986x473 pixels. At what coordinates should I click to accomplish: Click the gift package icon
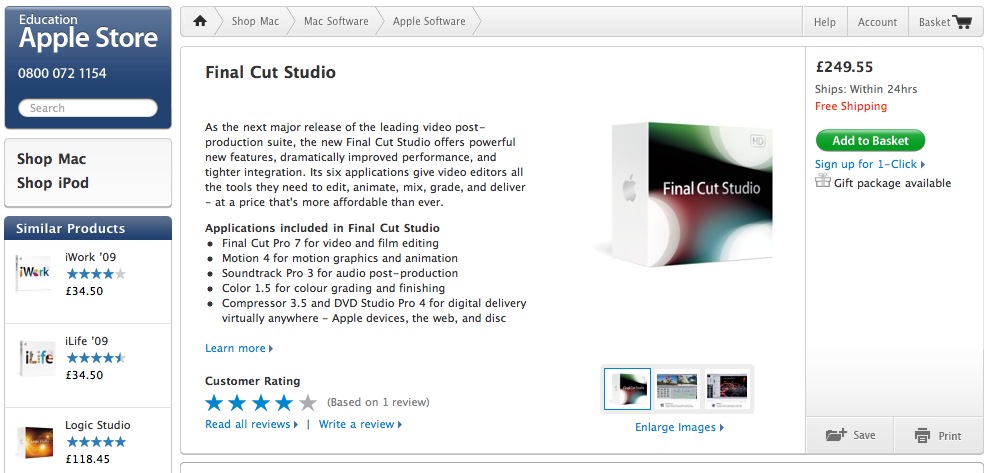click(x=823, y=181)
